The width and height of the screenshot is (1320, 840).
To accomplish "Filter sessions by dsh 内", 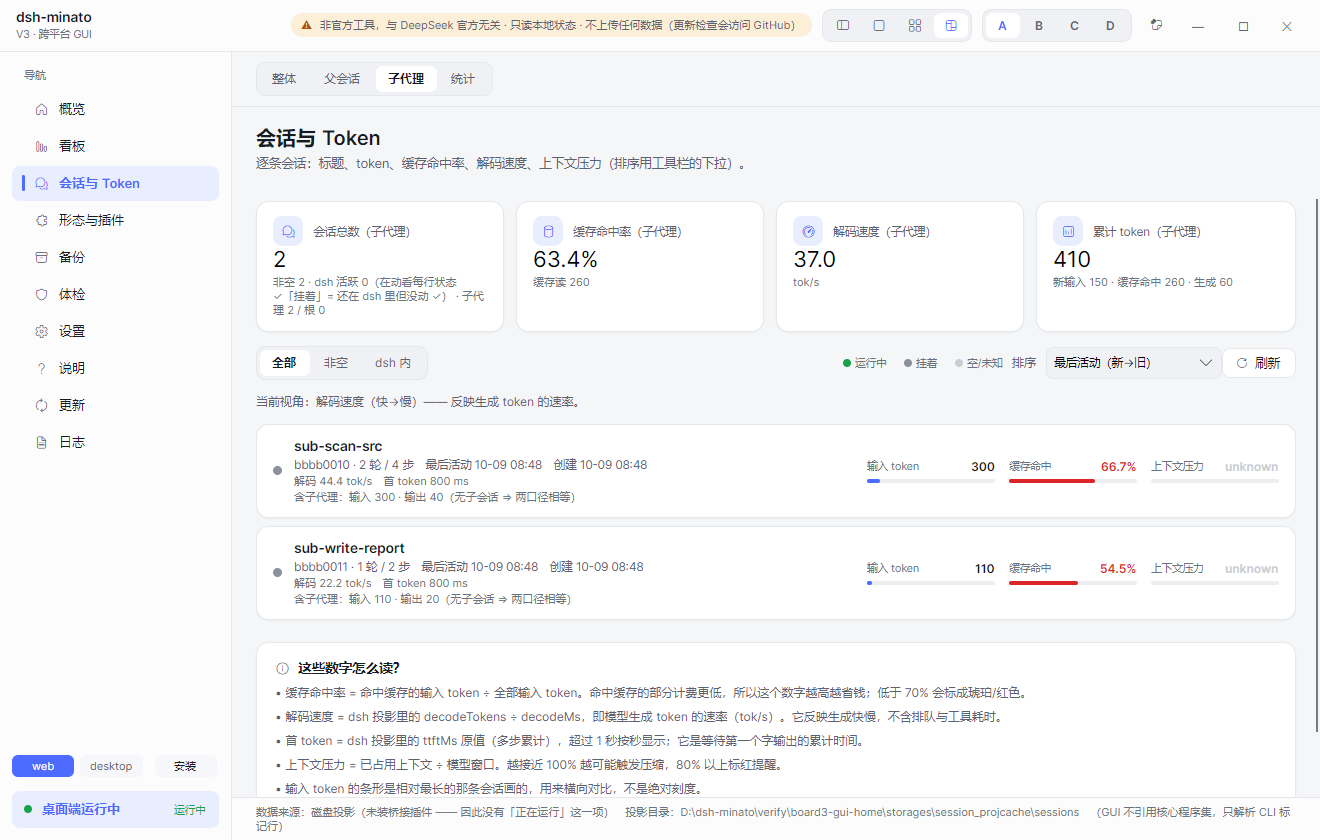I will (393, 363).
